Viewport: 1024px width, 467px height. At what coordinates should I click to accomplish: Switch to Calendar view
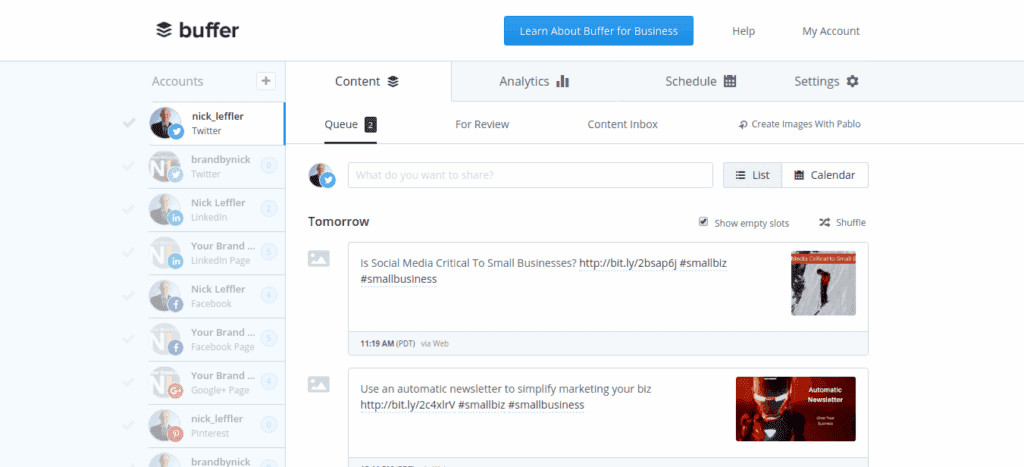click(x=825, y=175)
